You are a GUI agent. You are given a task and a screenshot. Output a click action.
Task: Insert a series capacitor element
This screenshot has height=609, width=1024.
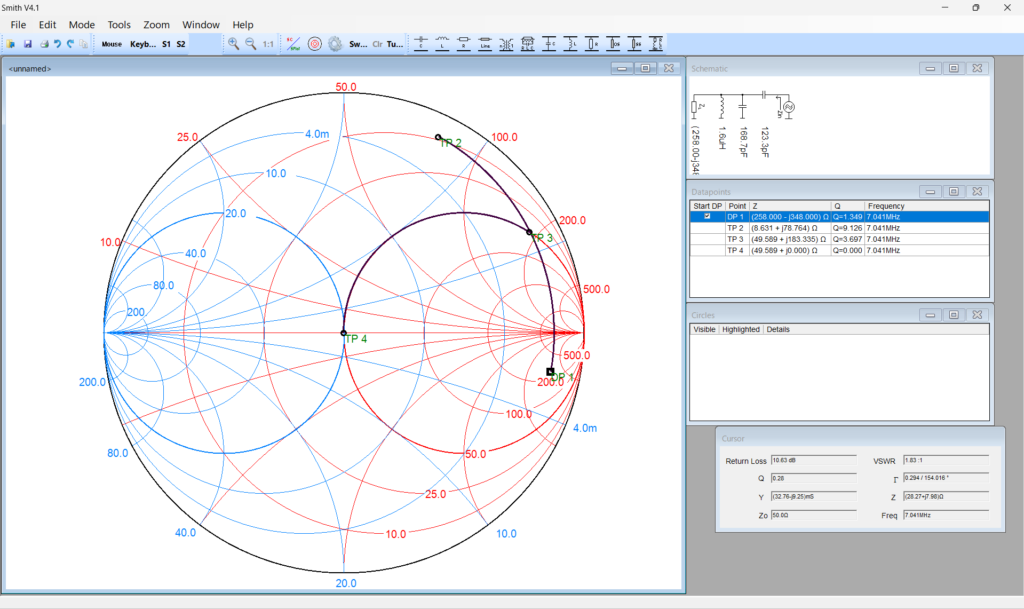click(x=421, y=44)
